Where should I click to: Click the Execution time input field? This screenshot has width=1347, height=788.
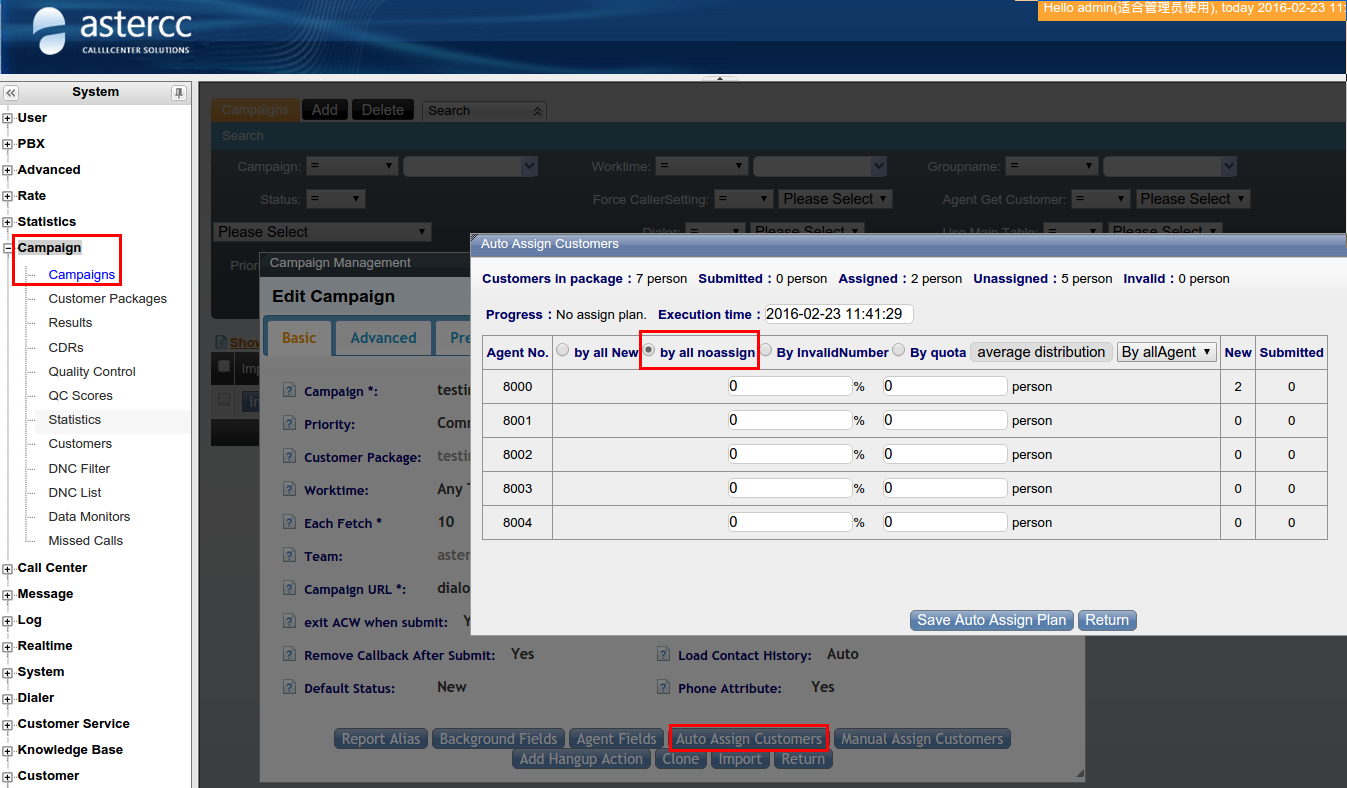coord(839,314)
